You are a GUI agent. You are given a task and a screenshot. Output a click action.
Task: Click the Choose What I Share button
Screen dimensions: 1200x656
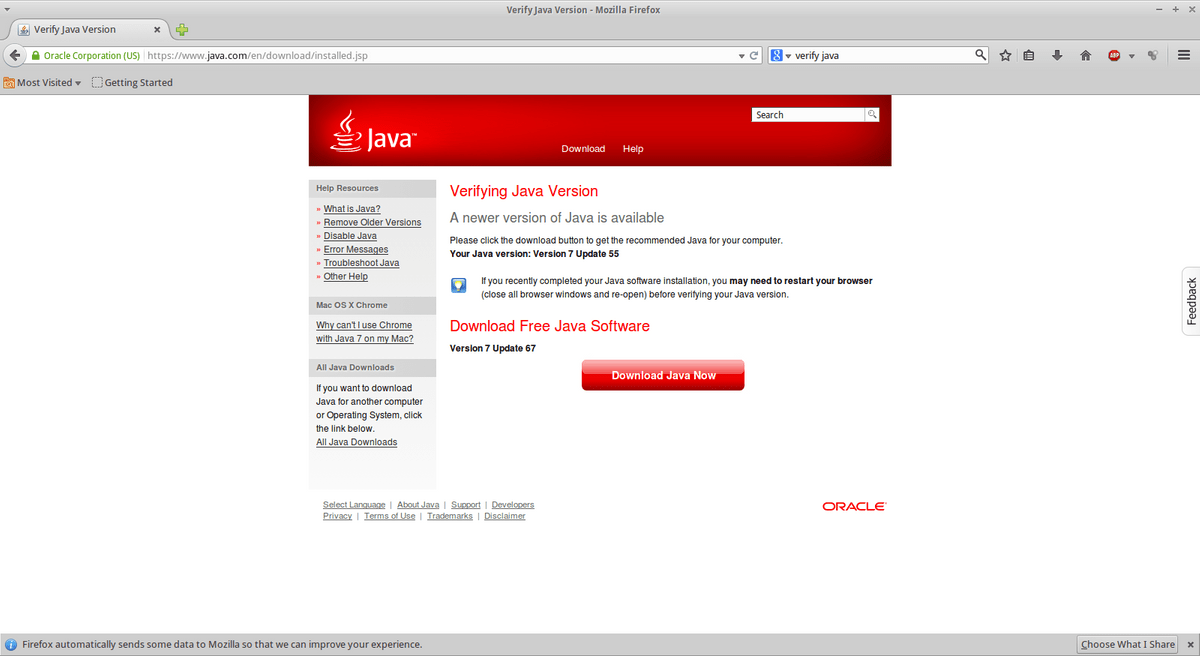coord(1128,644)
